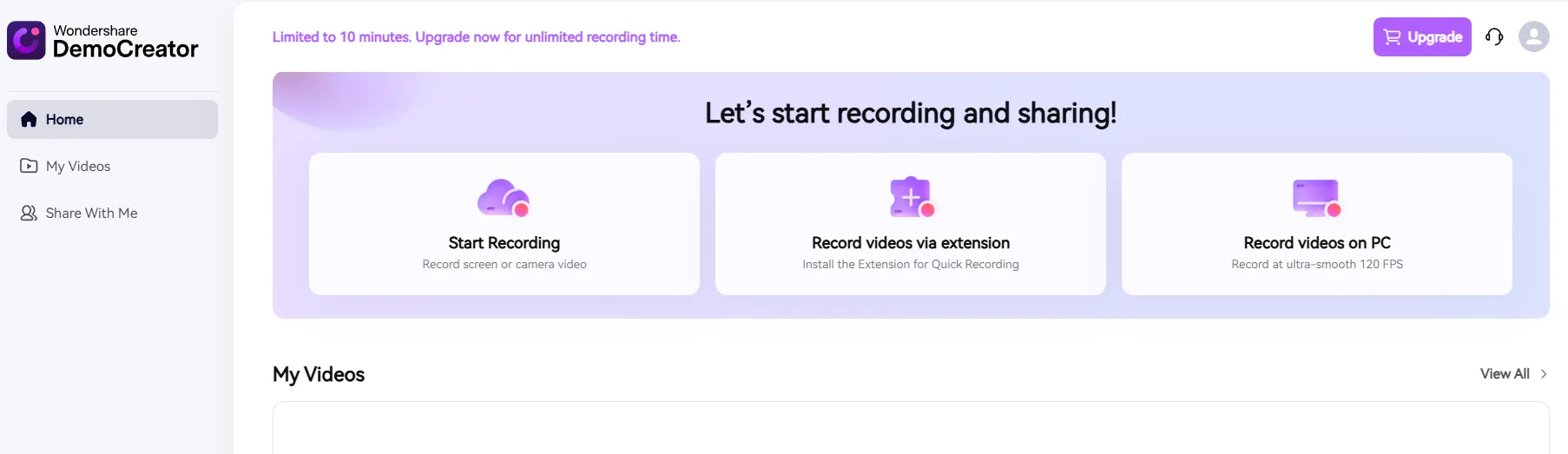Click the View All link
1568x454 pixels.
tap(1505, 373)
